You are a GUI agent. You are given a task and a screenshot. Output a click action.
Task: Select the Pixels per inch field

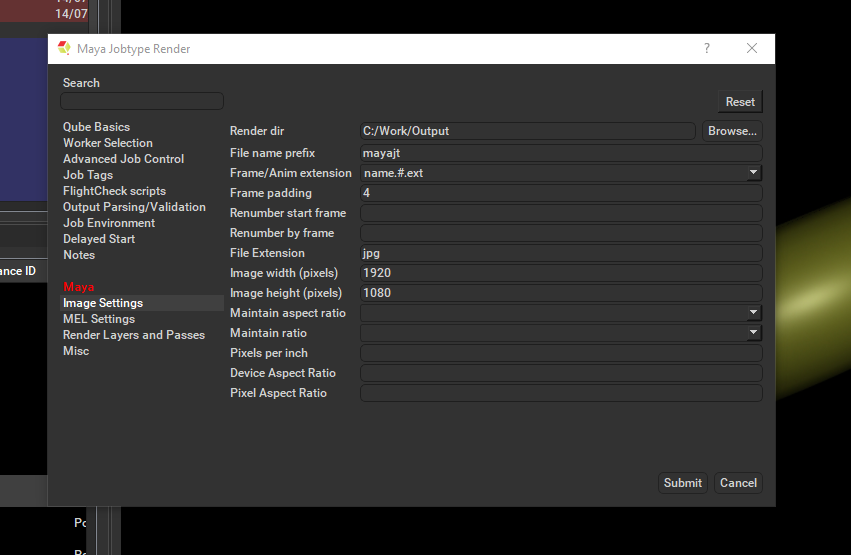pos(560,353)
